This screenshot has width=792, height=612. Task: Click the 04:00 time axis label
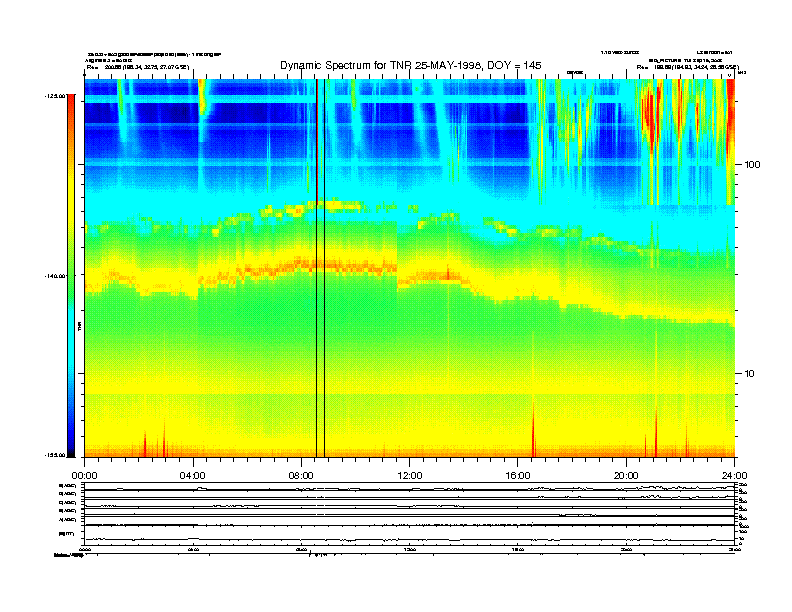coord(193,476)
